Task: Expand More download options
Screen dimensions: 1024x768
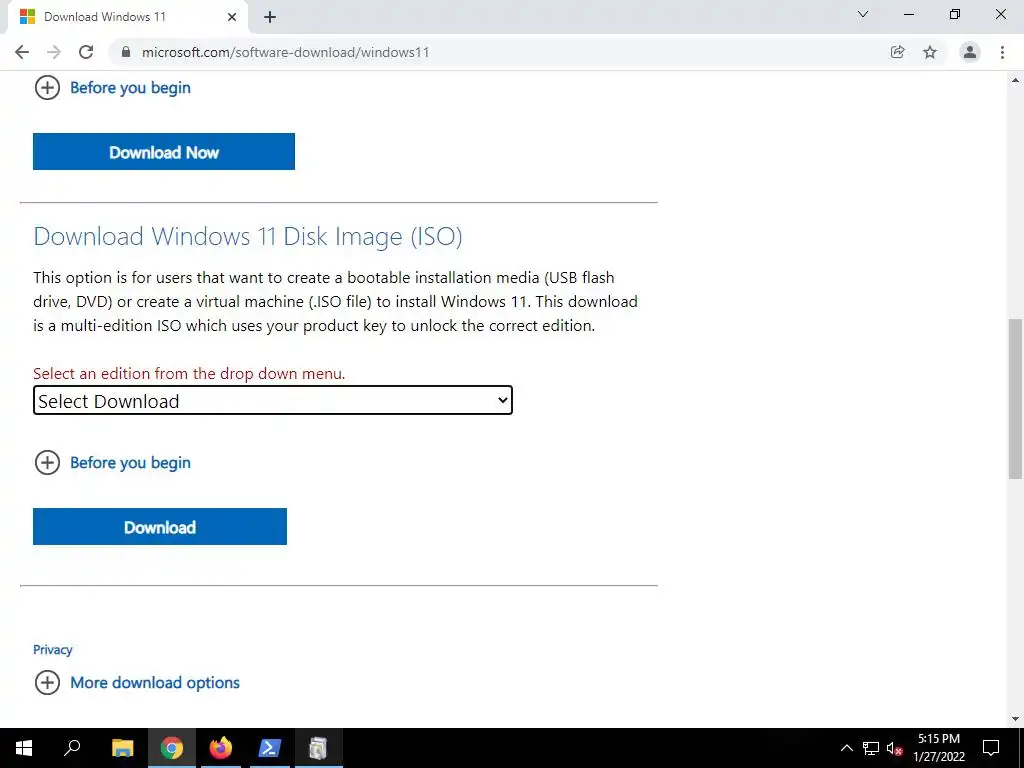Action: point(137,682)
